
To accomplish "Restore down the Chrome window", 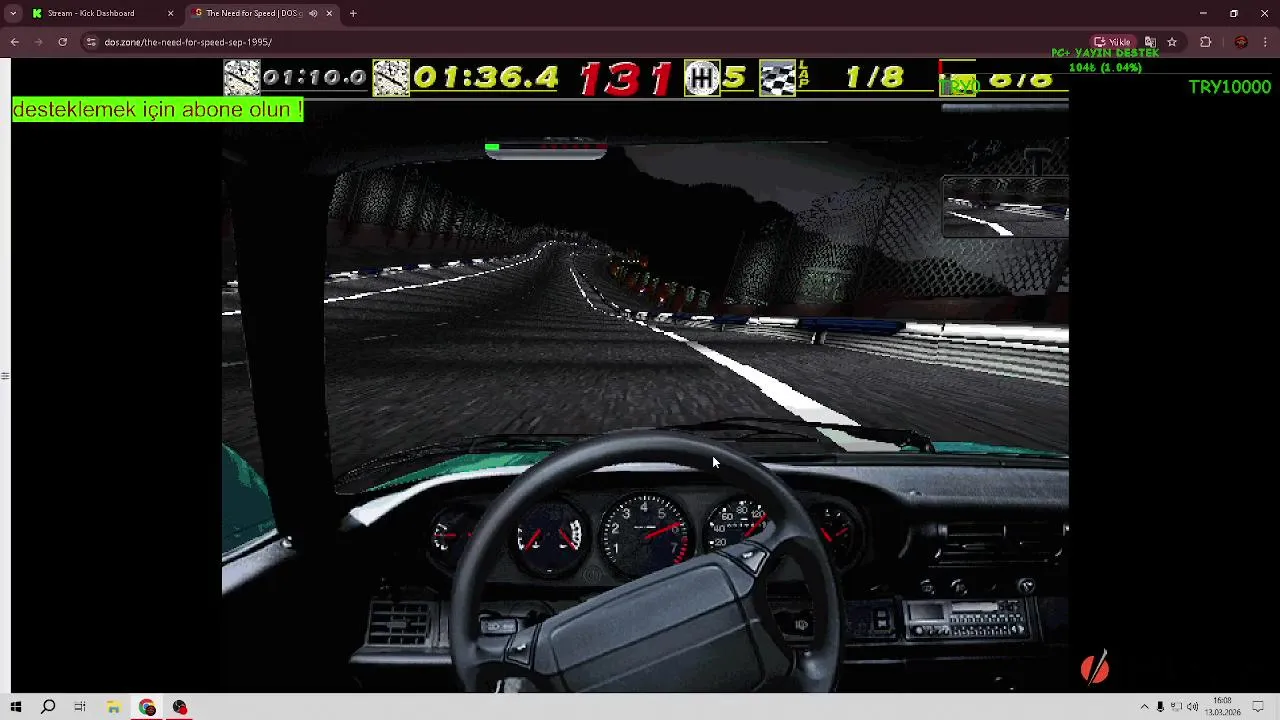I will click(x=1234, y=13).
